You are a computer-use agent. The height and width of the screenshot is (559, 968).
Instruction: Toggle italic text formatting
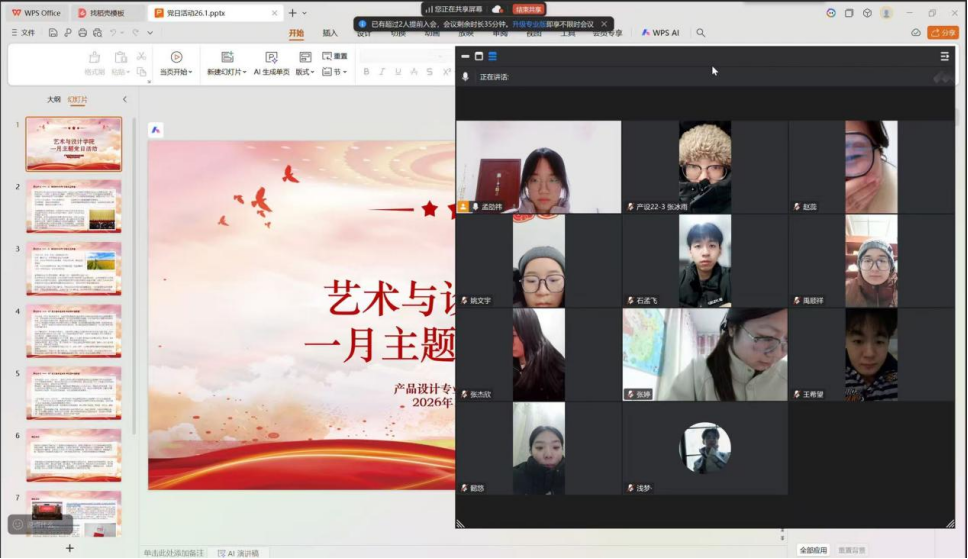[382, 72]
